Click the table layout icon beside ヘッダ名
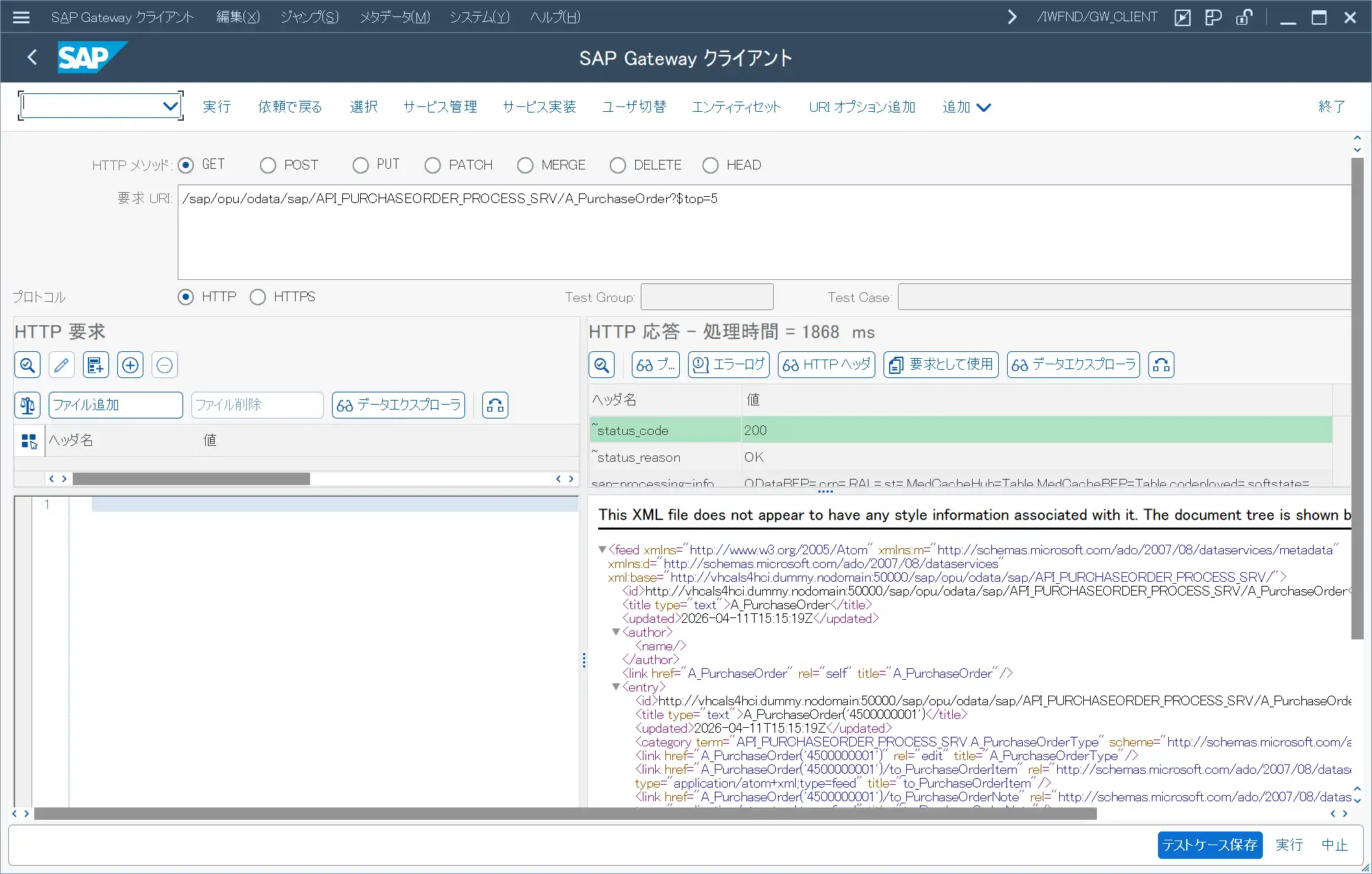This screenshot has height=874, width=1372. [x=29, y=441]
